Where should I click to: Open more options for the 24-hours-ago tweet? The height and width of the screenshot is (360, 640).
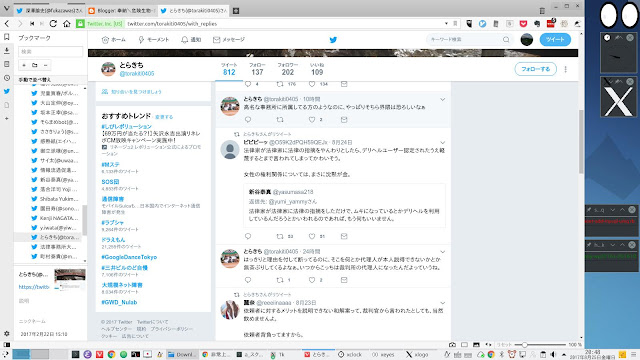click(442, 252)
